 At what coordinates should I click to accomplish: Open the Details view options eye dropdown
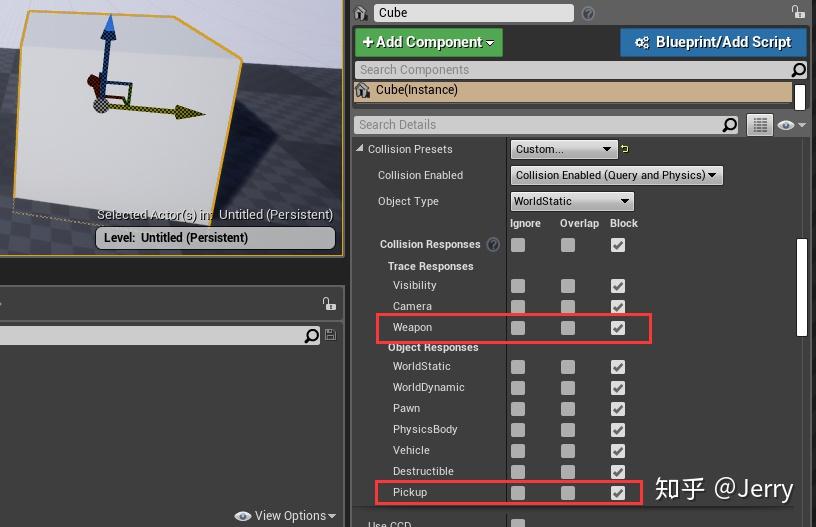pos(791,125)
